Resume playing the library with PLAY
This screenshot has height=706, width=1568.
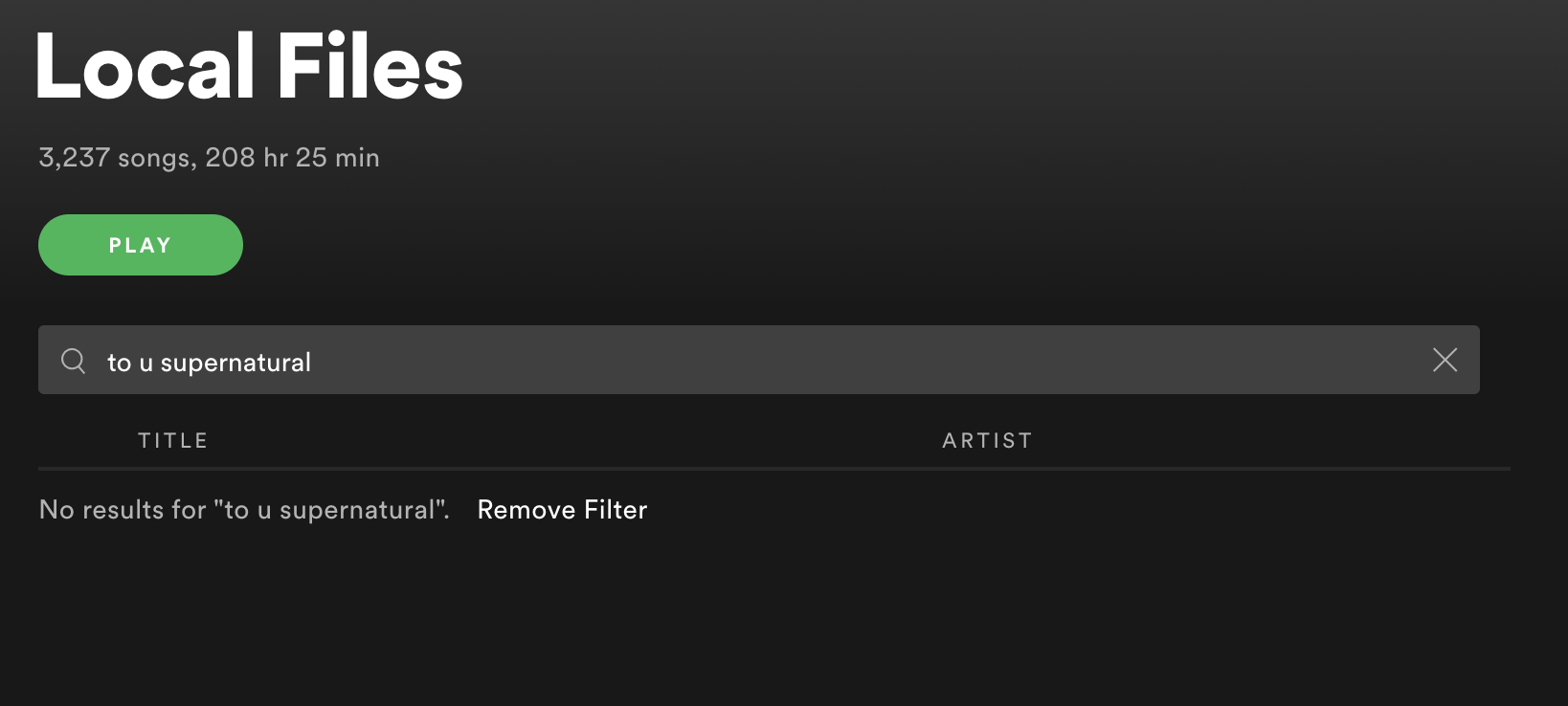tap(140, 244)
